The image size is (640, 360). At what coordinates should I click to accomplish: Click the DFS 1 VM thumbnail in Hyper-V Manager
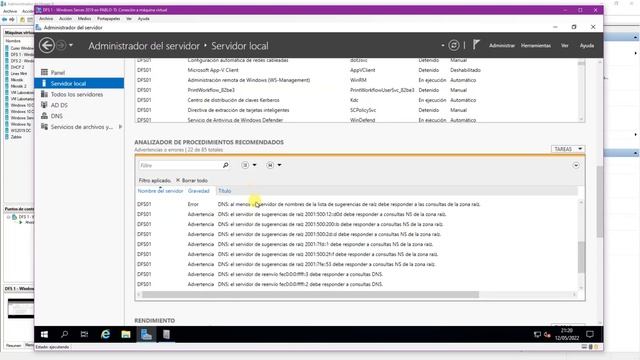click(x=21, y=309)
